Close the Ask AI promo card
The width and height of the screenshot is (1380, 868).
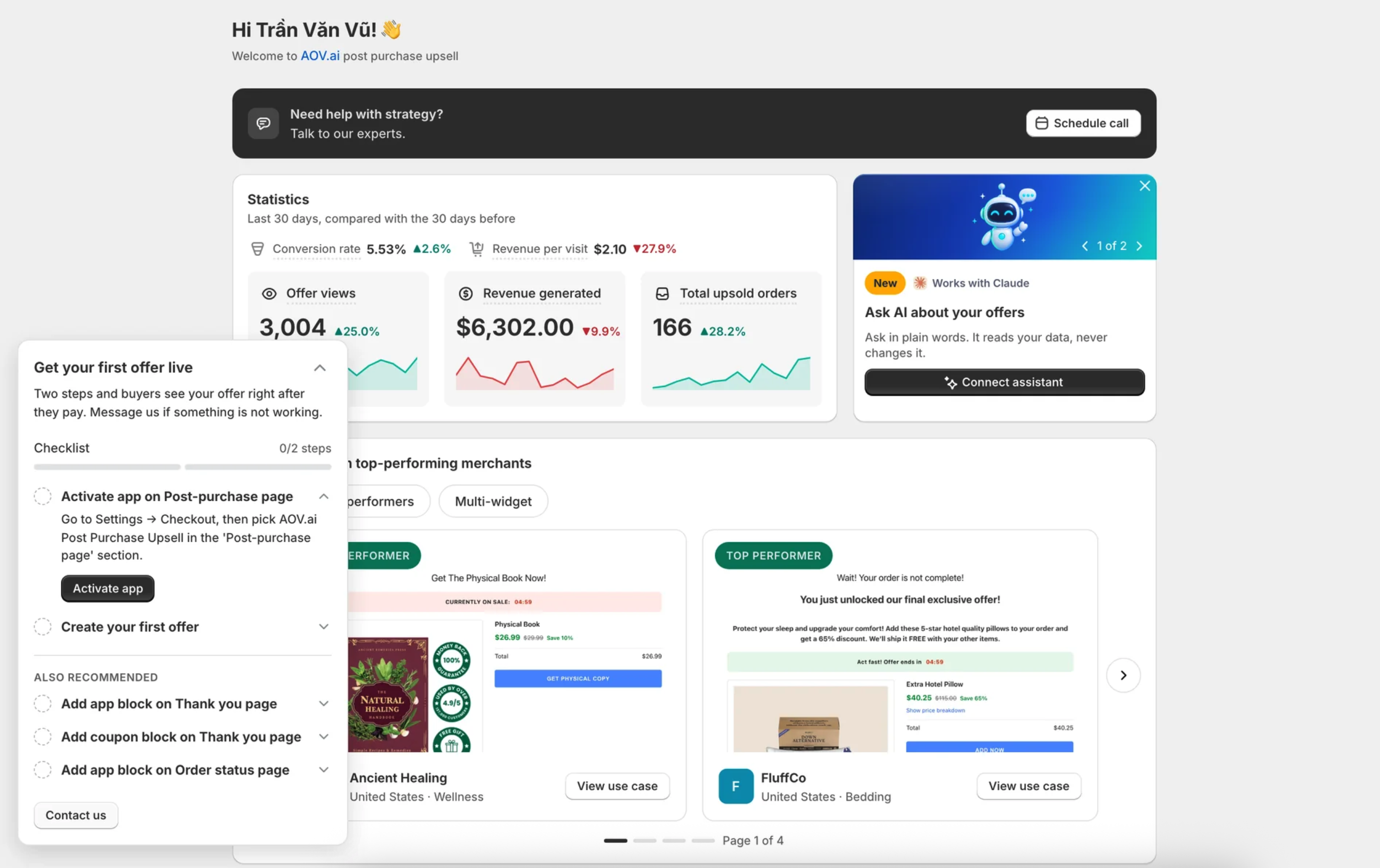[1144, 186]
